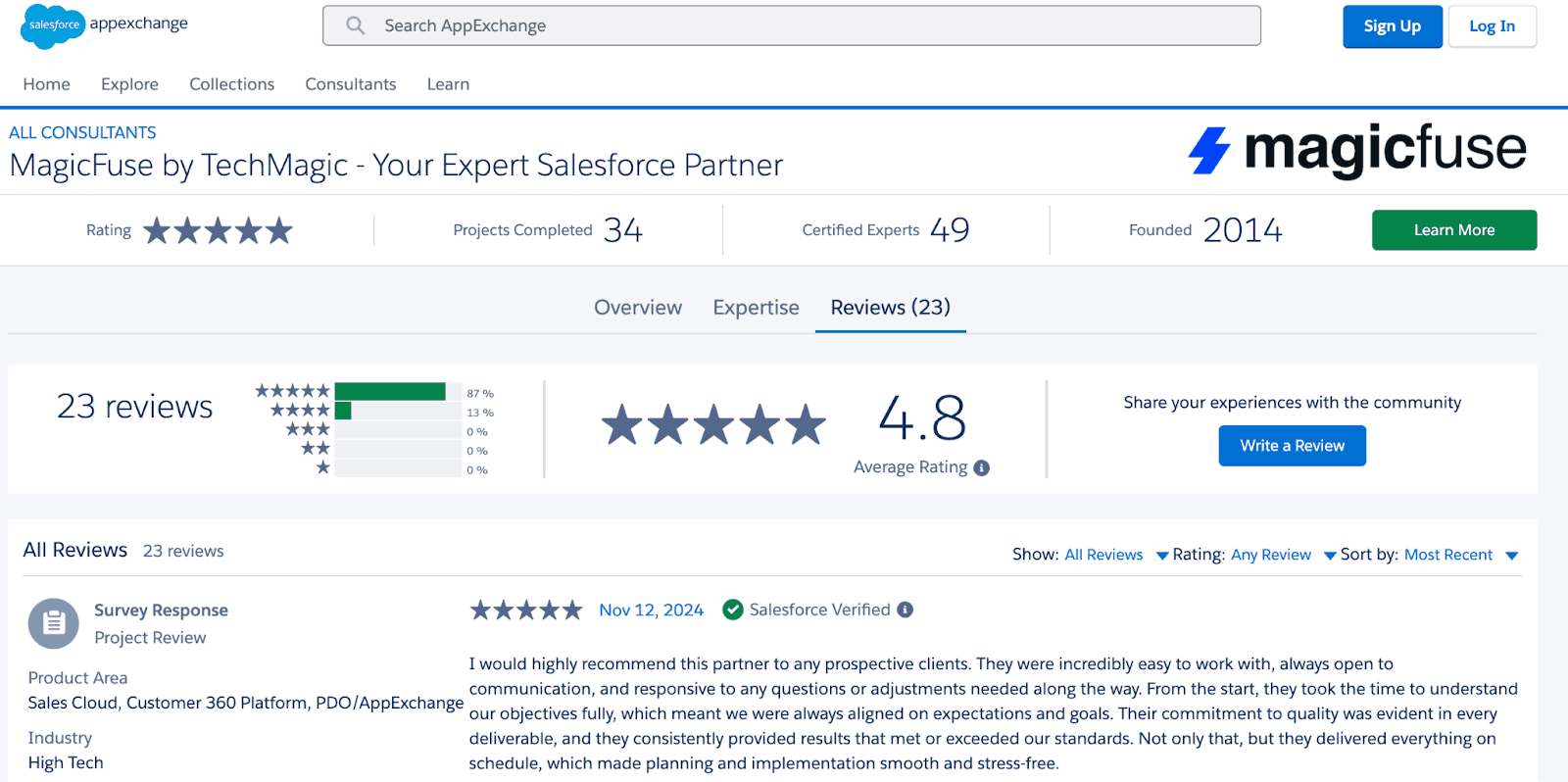Click the Average Rating info icon

coord(982,468)
